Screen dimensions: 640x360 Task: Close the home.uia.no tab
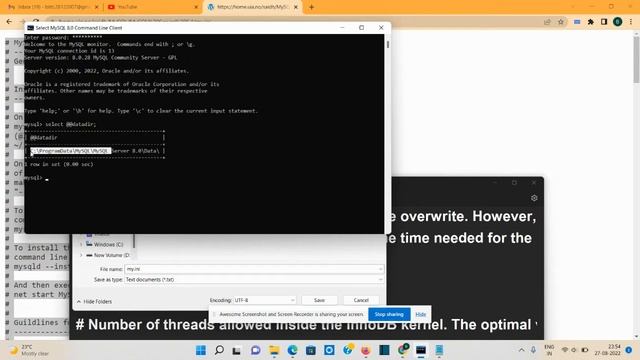click(x=296, y=7)
